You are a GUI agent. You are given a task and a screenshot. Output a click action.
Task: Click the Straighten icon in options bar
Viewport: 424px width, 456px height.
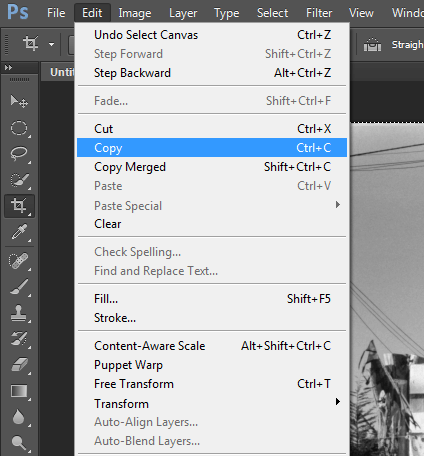pos(372,44)
